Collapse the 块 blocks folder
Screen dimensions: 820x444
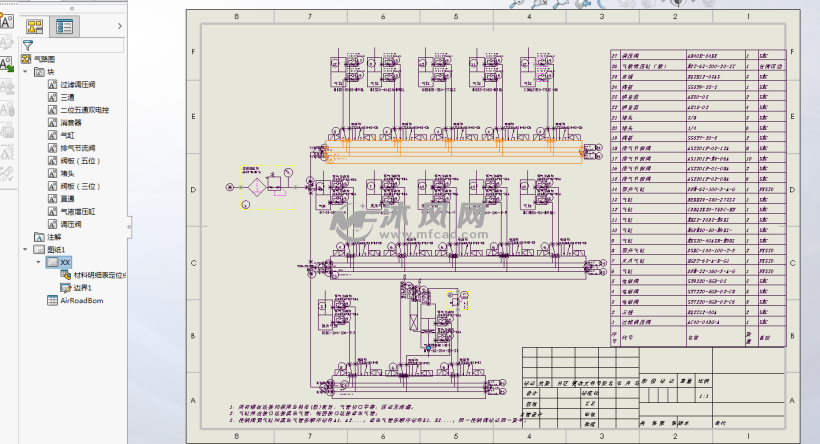click(25, 72)
